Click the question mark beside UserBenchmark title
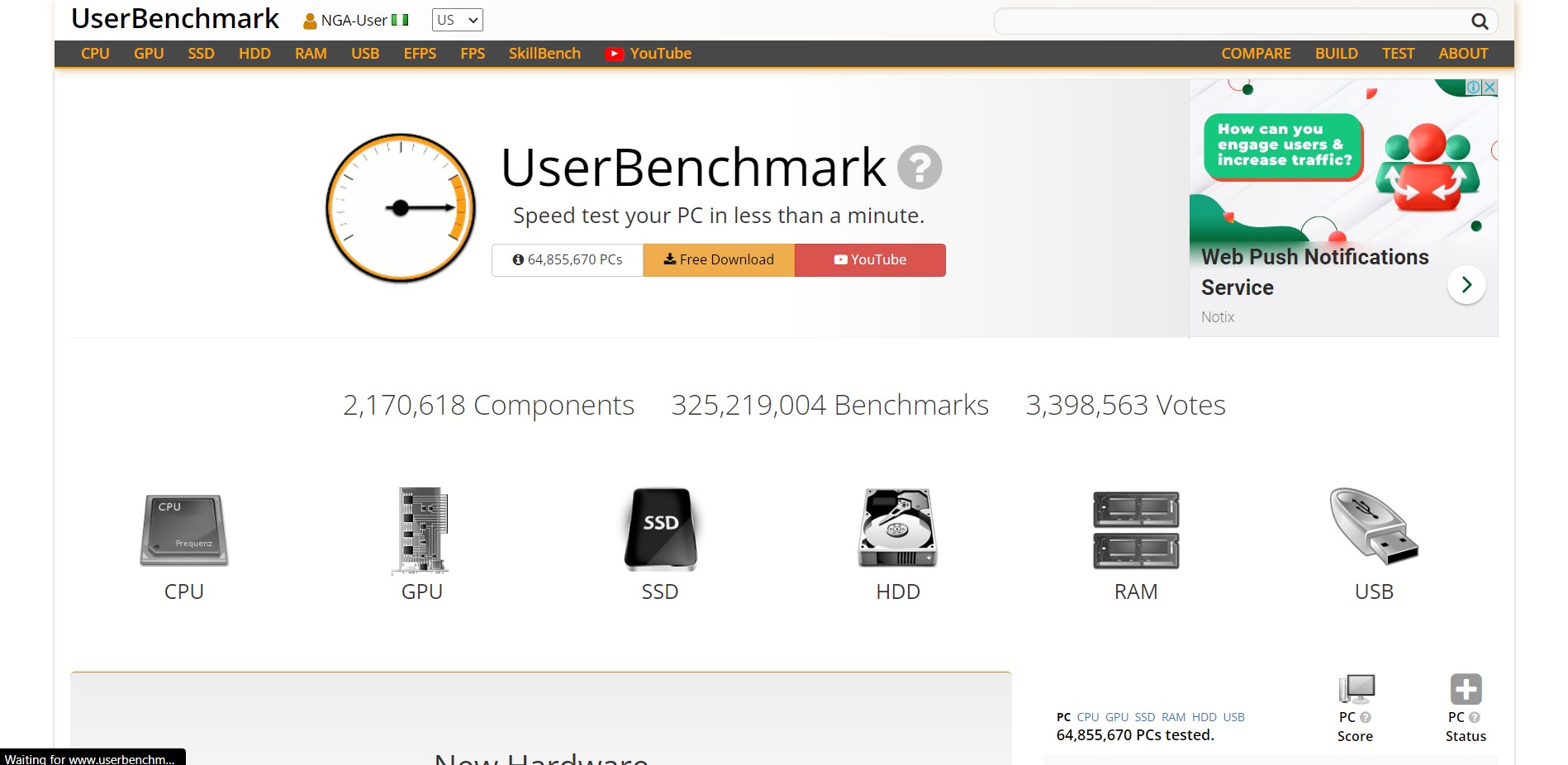Viewport: 1568px width, 765px height. tap(919, 168)
